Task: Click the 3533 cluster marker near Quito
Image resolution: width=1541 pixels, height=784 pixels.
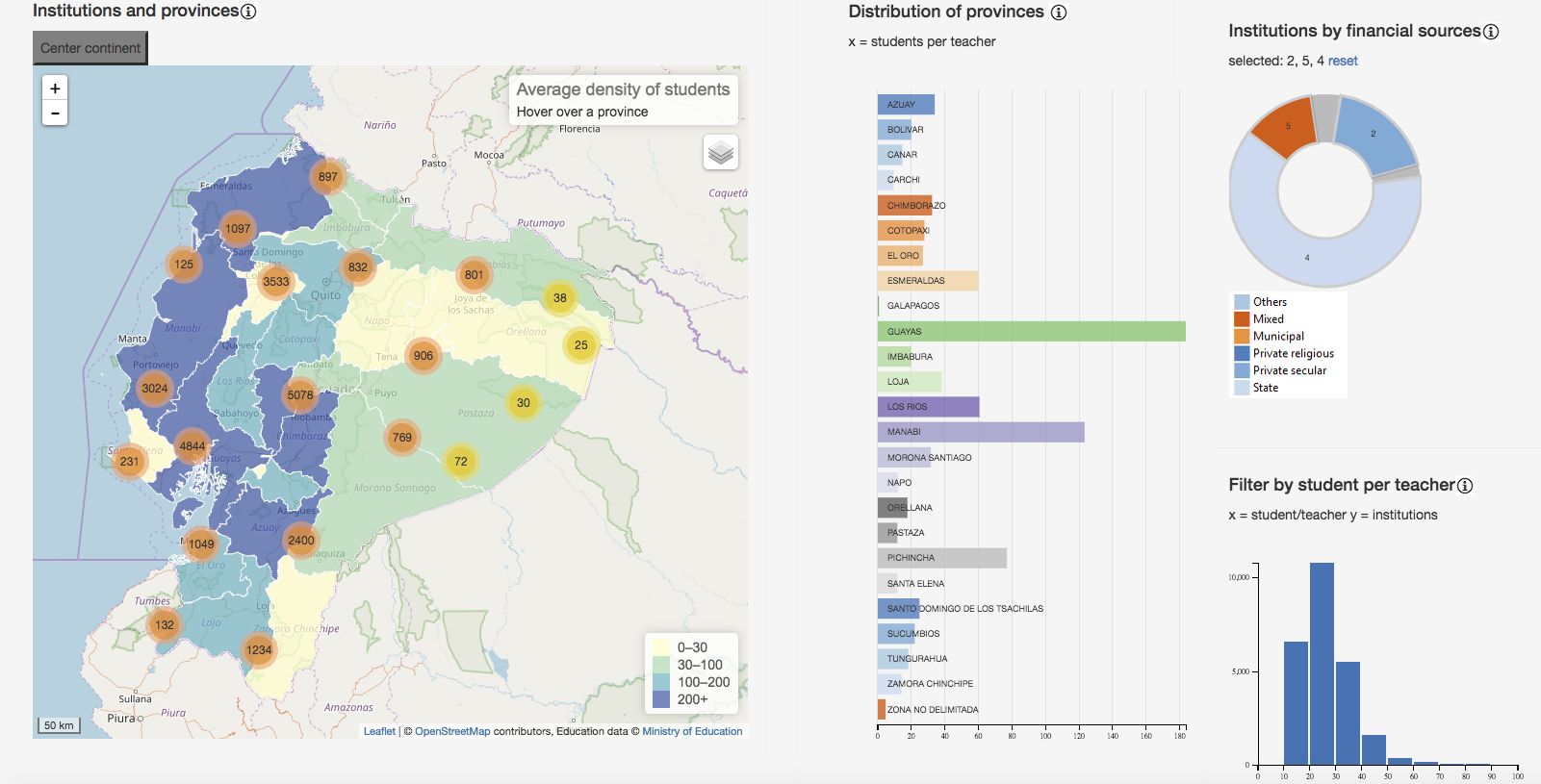Action: [276, 281]
